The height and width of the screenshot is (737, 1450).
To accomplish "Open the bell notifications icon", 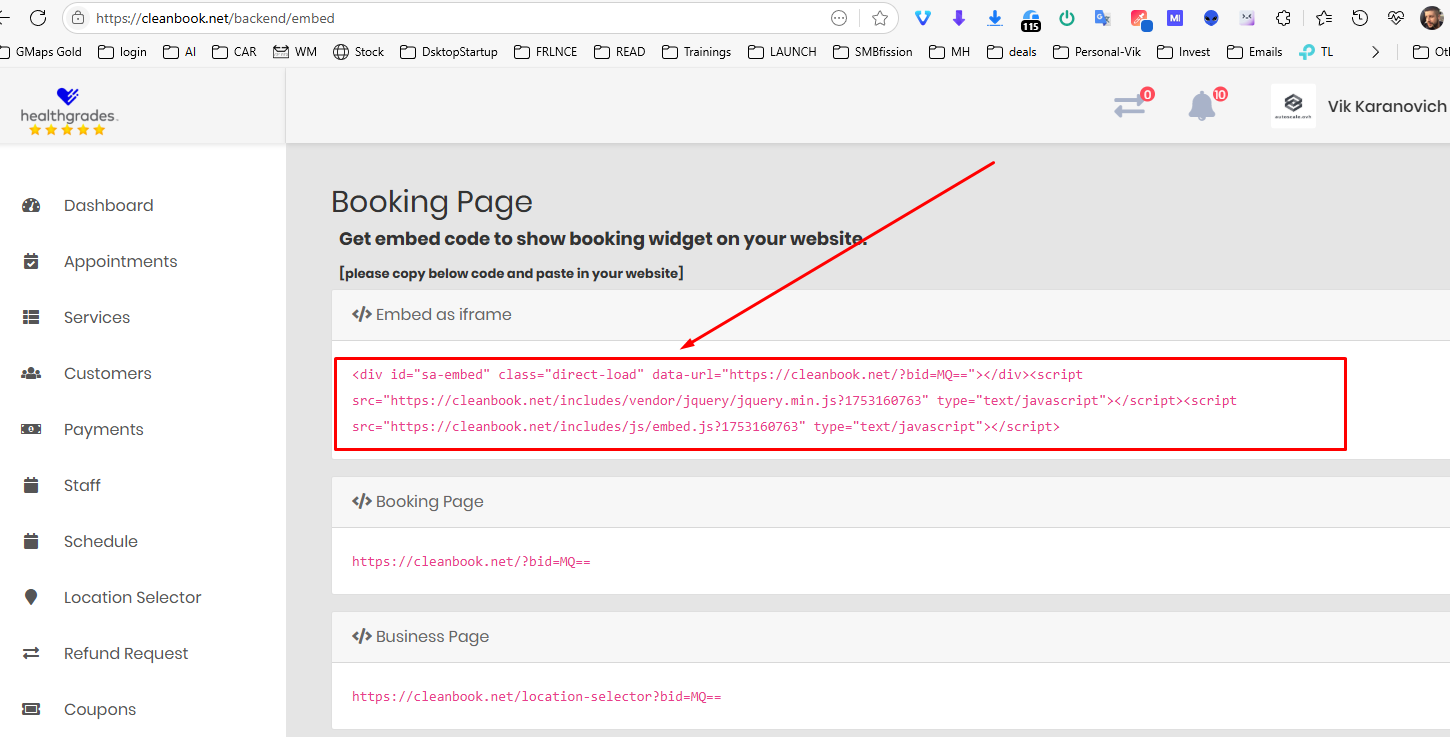I will coord(1203,105).
